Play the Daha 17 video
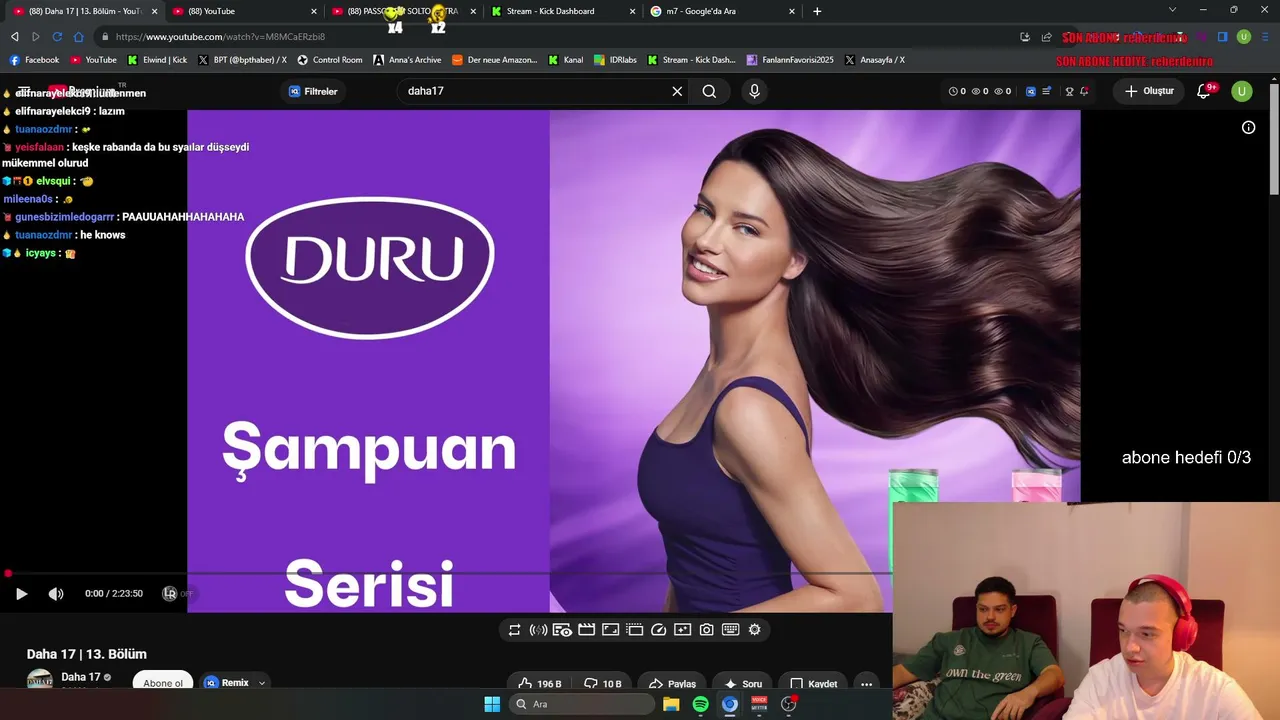 click(21, 594)
